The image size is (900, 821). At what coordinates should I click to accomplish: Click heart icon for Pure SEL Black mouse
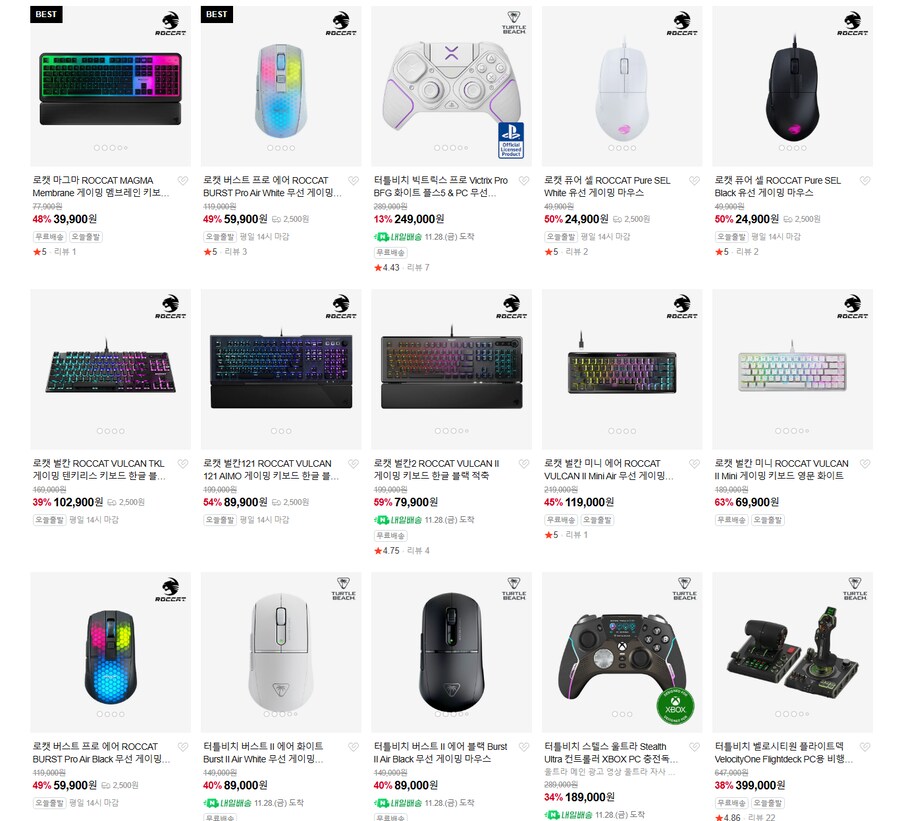click(864, 181)
